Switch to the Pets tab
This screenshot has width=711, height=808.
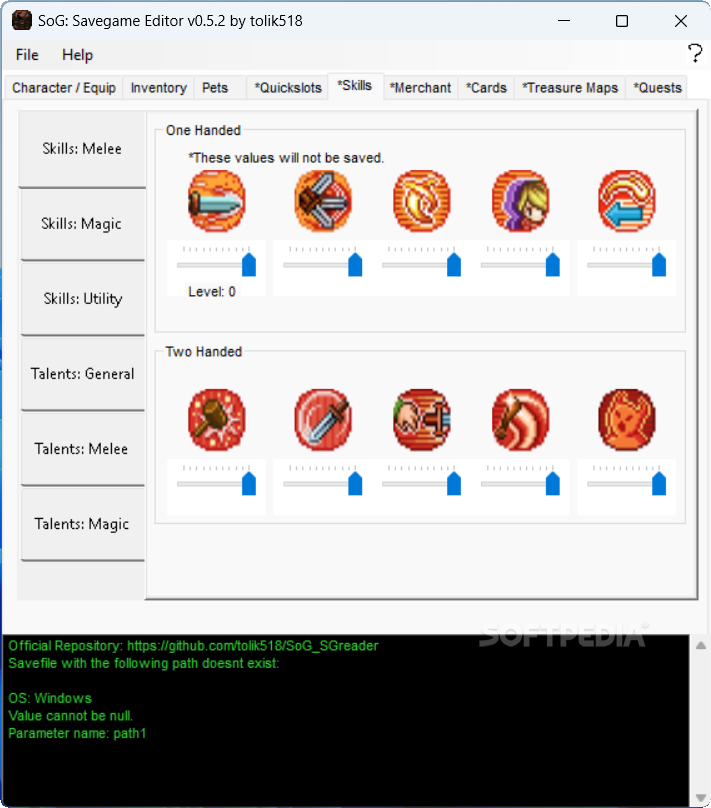215,88
